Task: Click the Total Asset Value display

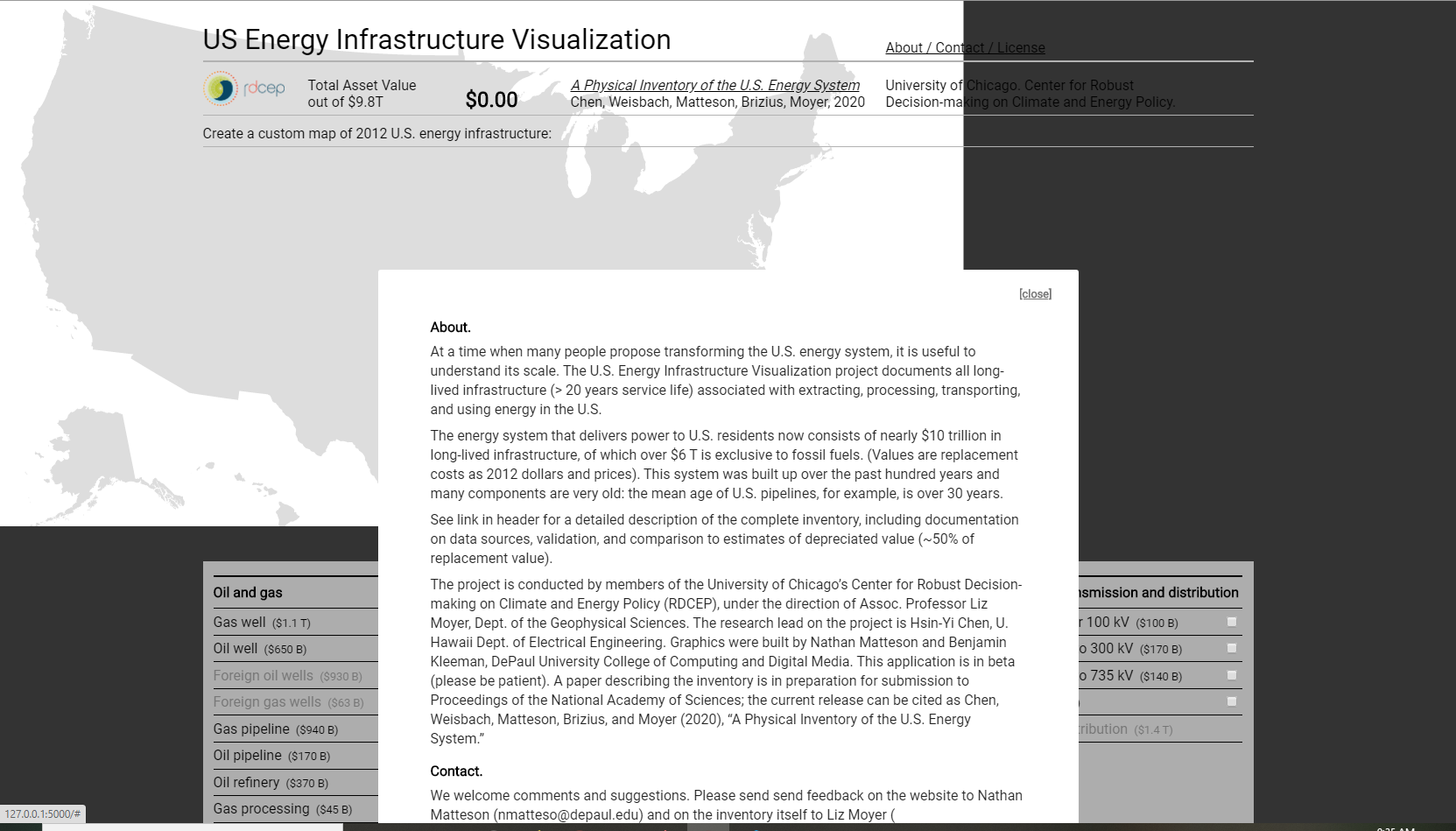Action: point(491,99)
